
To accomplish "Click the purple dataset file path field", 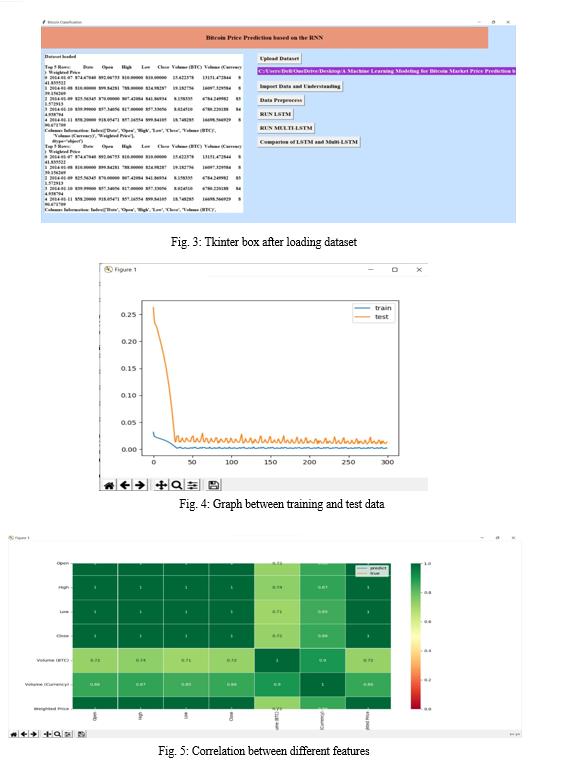I will pyautogui.click(x=386, y=71).
